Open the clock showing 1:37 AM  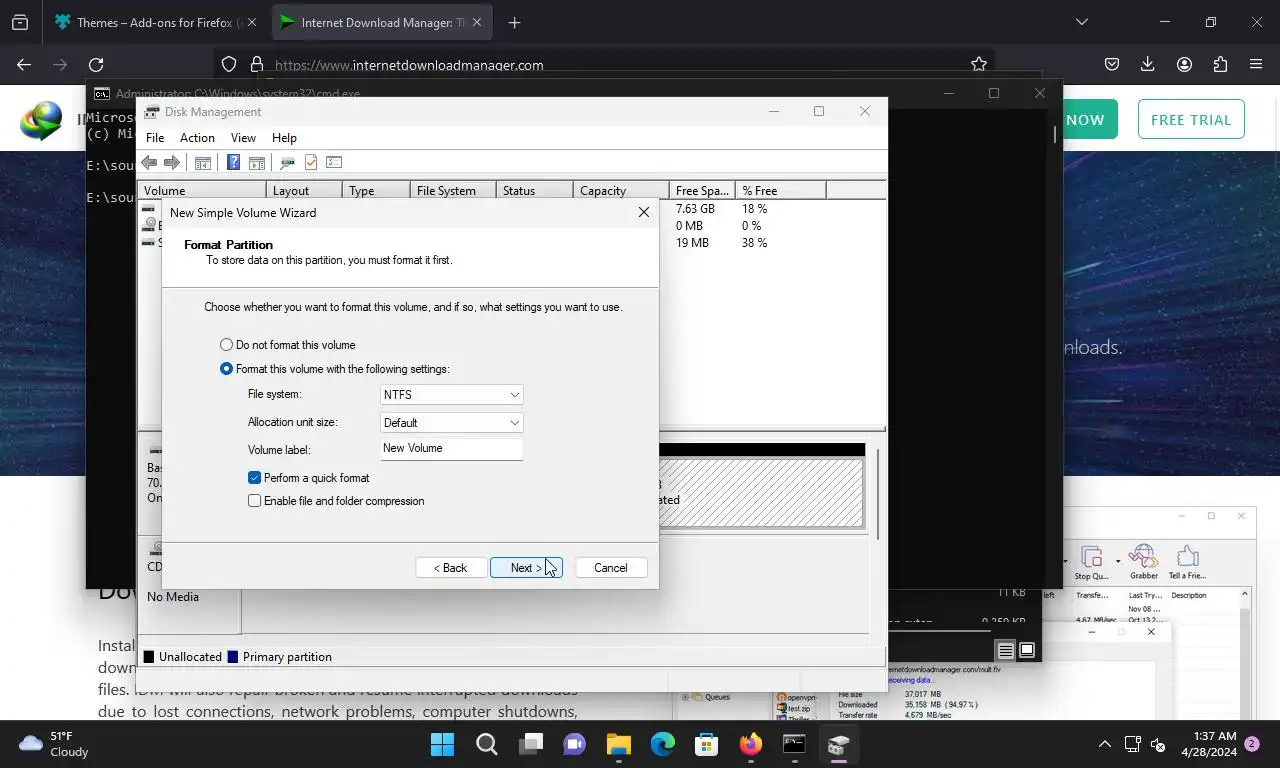coord(1208,744)
